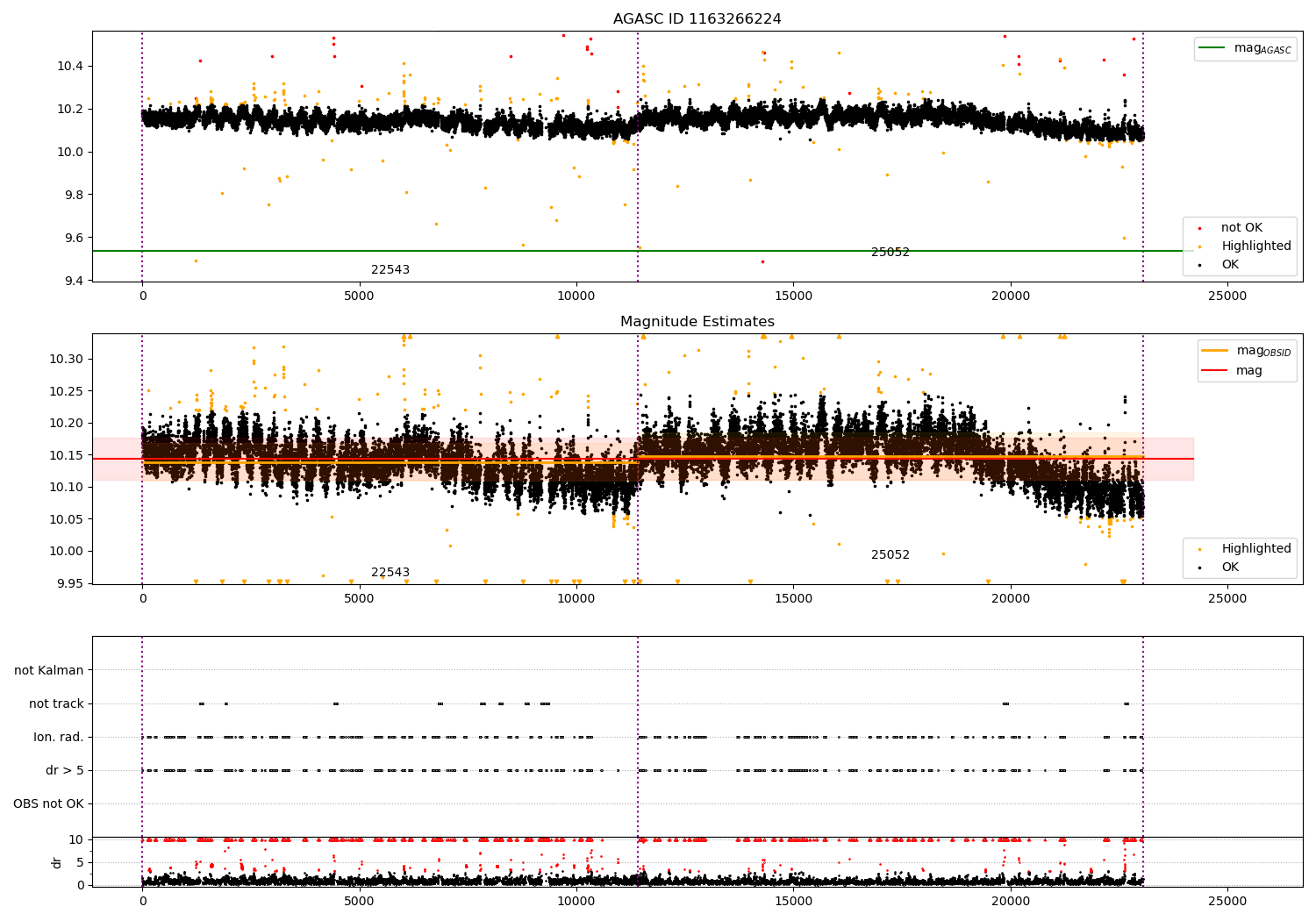
Task: Click the 20000 x-tick below the bottom plot
Action: click(1011, 902)
